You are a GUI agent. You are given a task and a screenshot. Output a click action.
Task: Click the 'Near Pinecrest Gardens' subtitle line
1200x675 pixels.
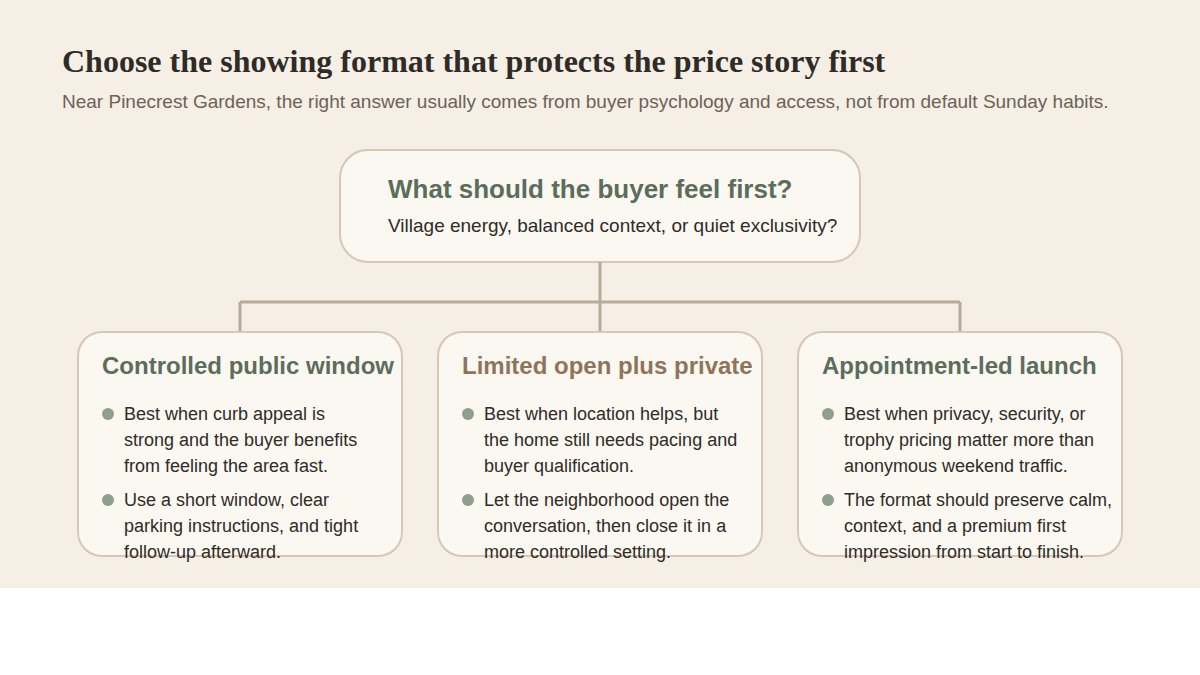(x=585, y=102)
